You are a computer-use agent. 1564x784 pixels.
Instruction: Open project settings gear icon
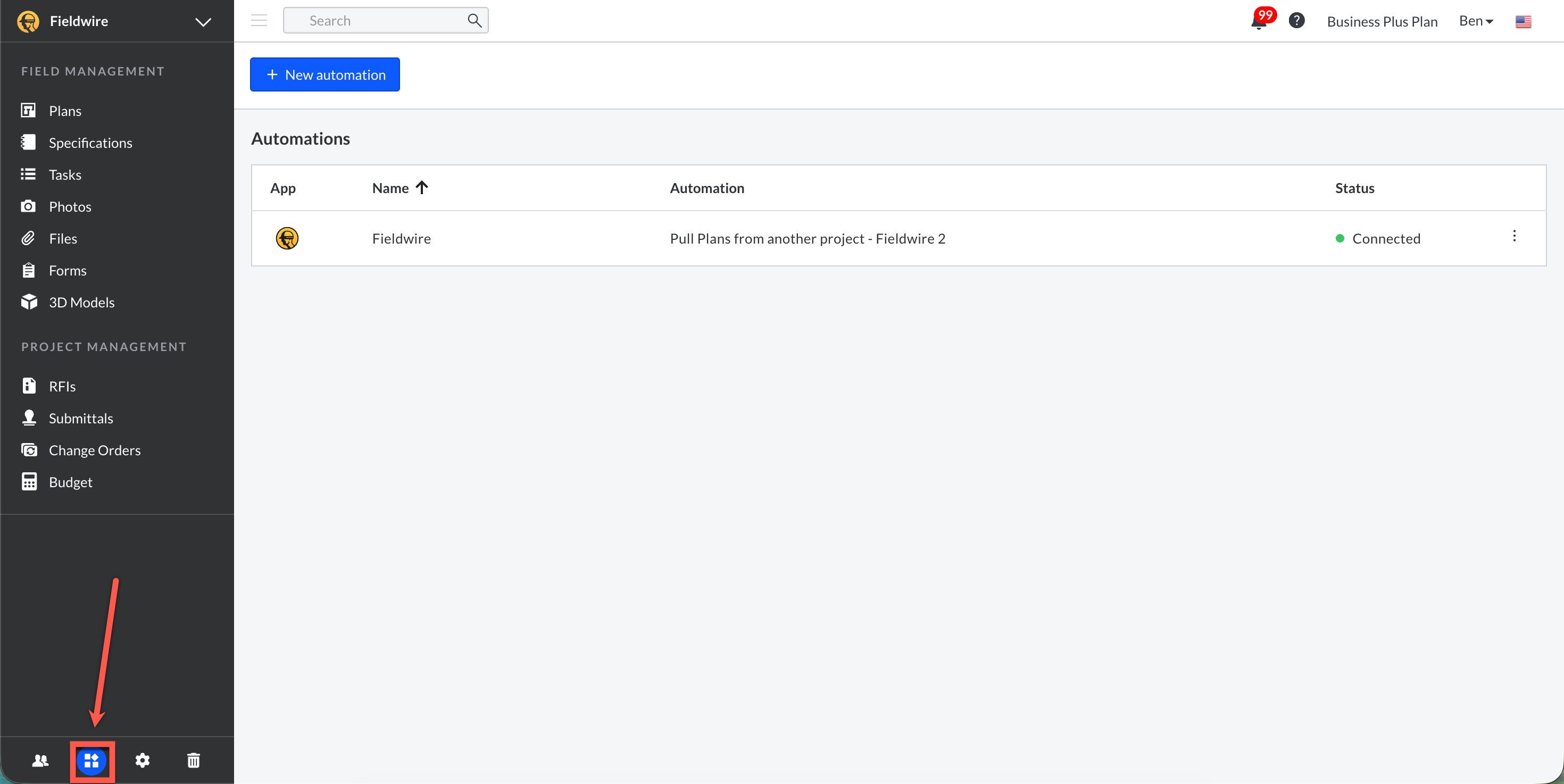[x=142, y=761]
